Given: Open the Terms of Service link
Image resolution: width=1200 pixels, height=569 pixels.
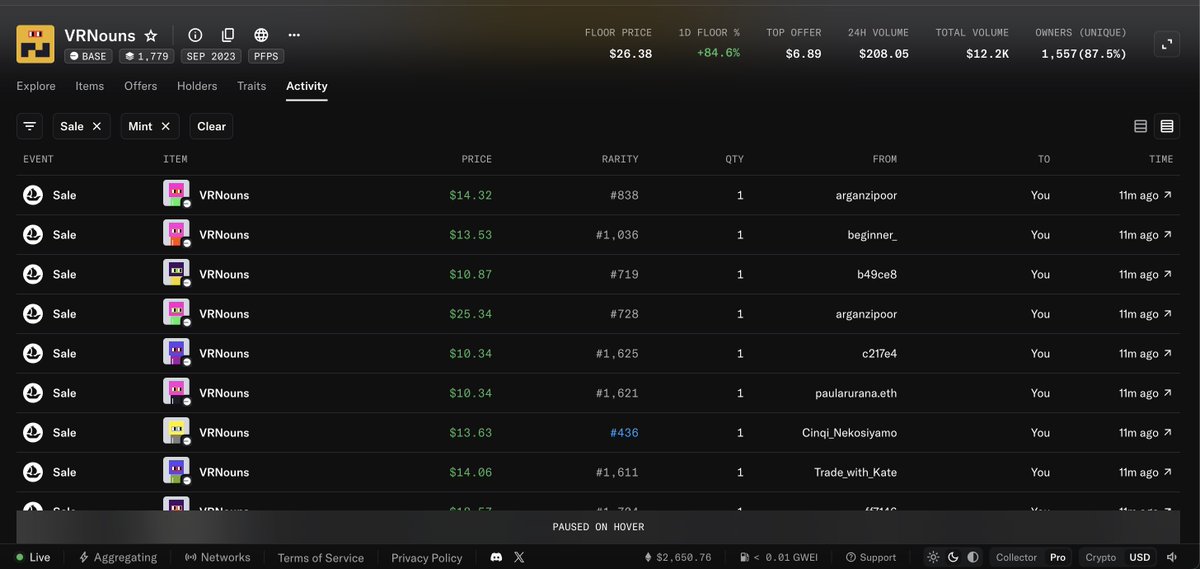Looking at the screenshot, I should [x=320, y=558].
